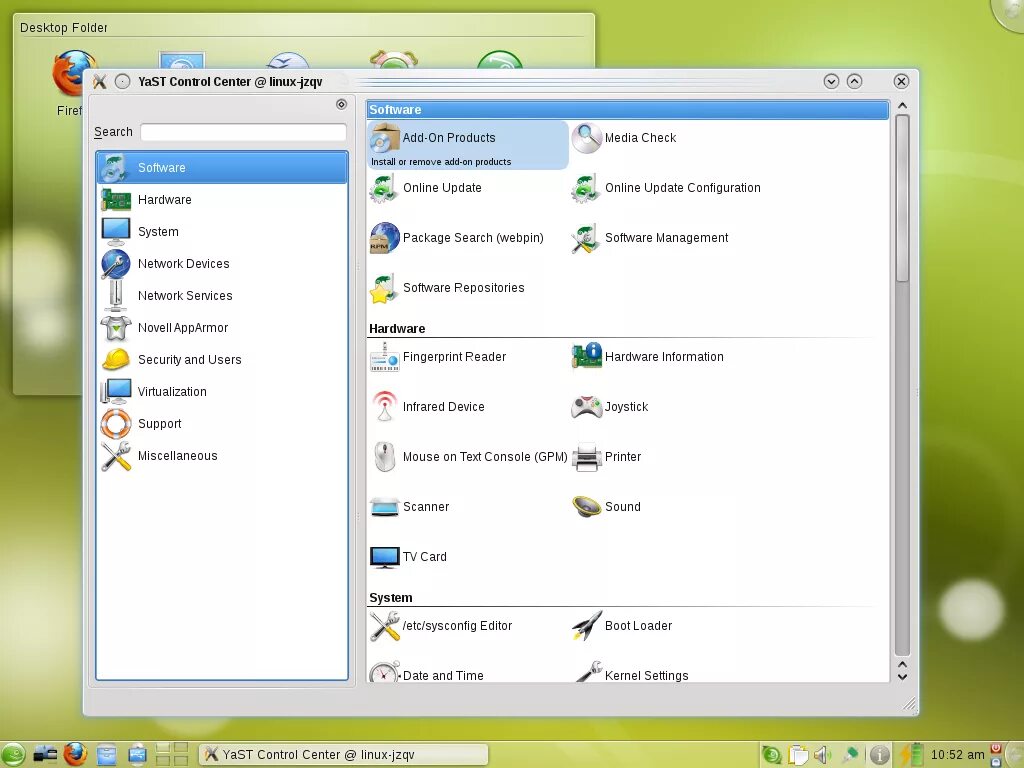Click the window resize grip corner
The image size is (1024, 768).
click(908, 704)
